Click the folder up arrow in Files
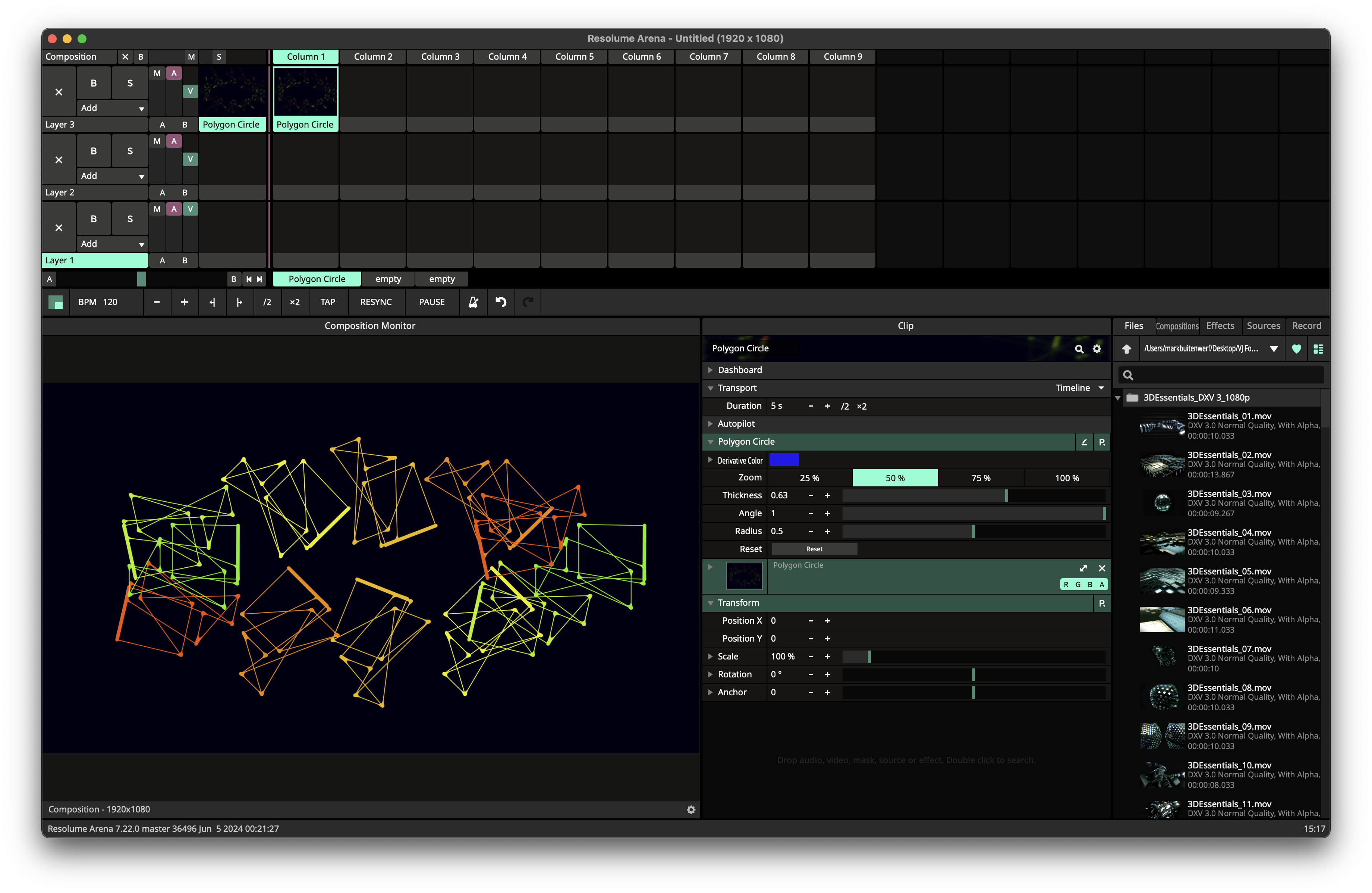The image size is (1372, 893). [1126, 348]
